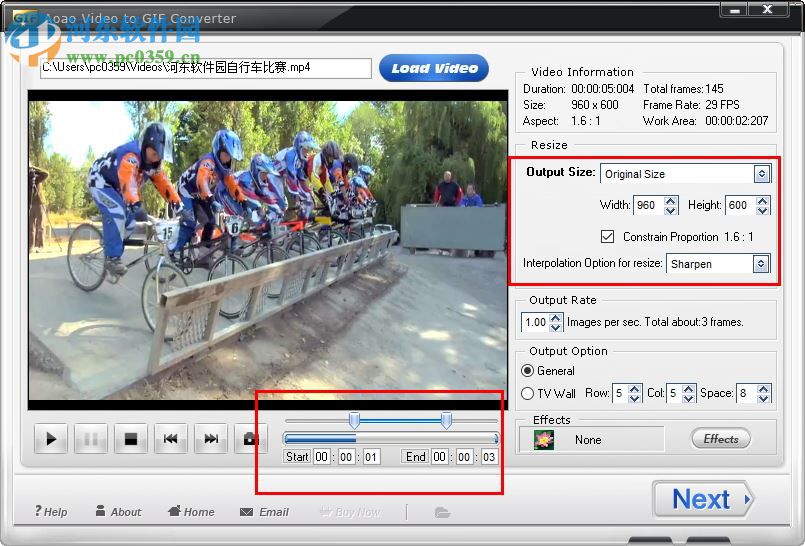Jump to previous frame button
This screenshot has height=546, width=805.
[171, 438]
